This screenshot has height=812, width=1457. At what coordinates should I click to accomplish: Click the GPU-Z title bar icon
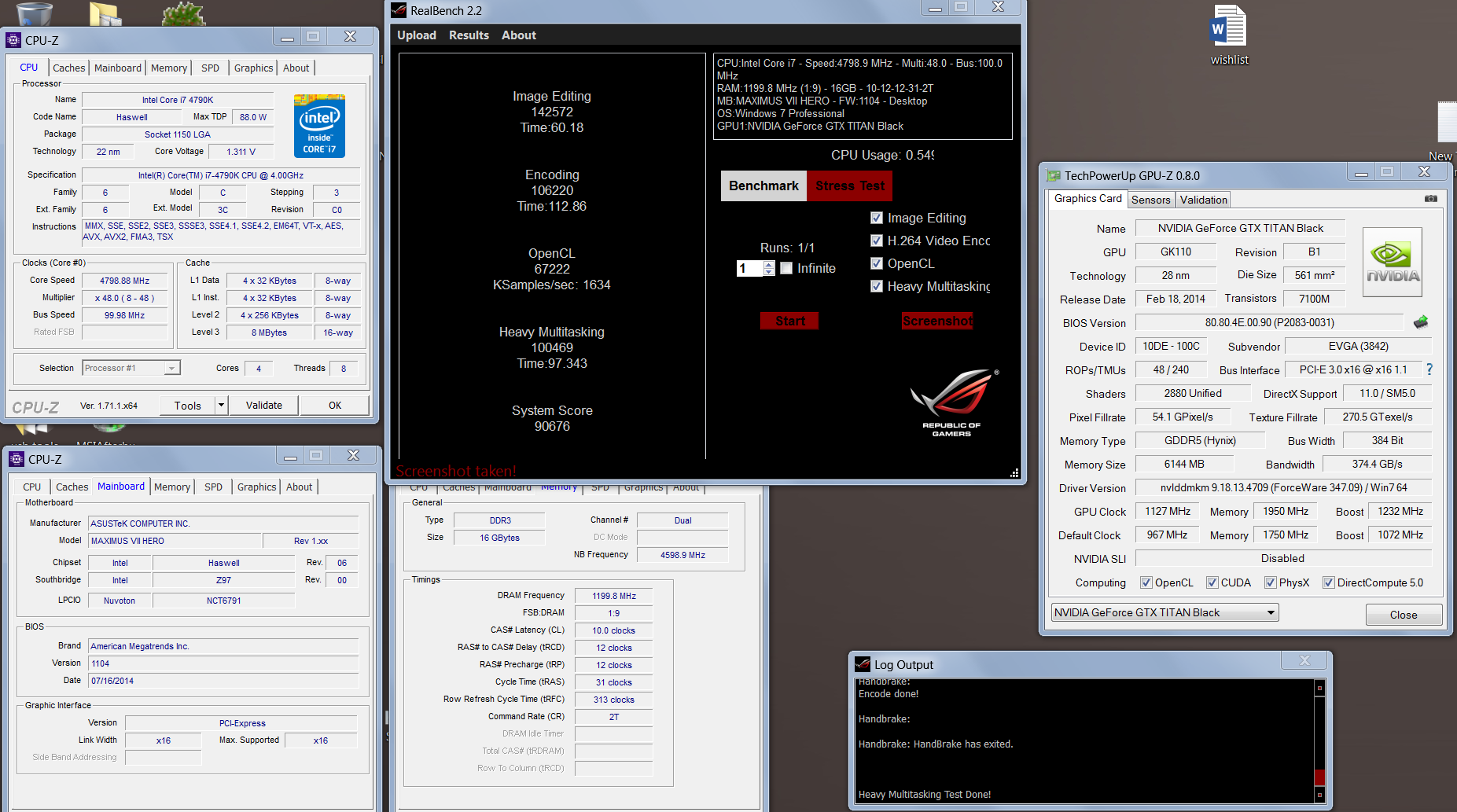coord(1053,175)
